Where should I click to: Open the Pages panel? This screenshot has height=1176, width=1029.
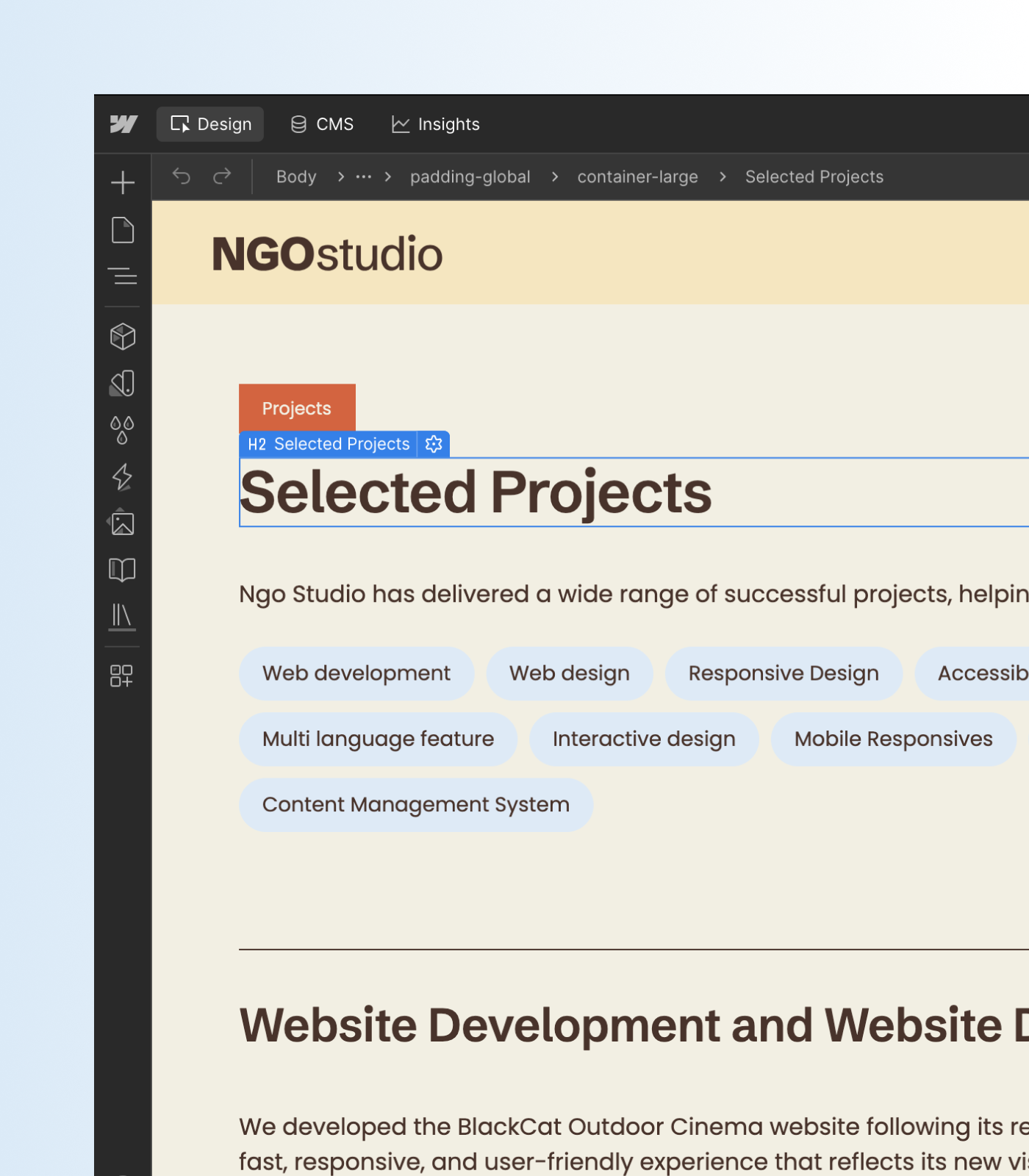[123, 230]
